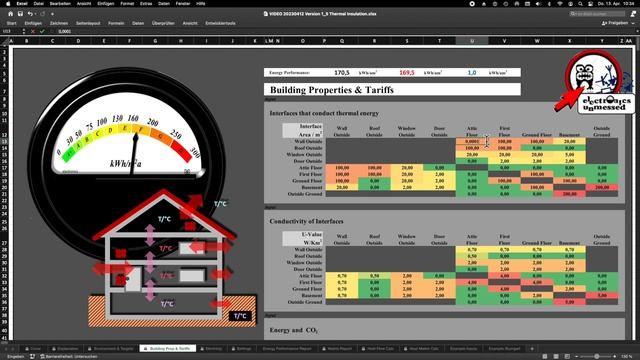The height and width of the screenshot is (360, 640).
Task: Switch to the Heat Flow Calc sheet tab
Action: point(377,349)
